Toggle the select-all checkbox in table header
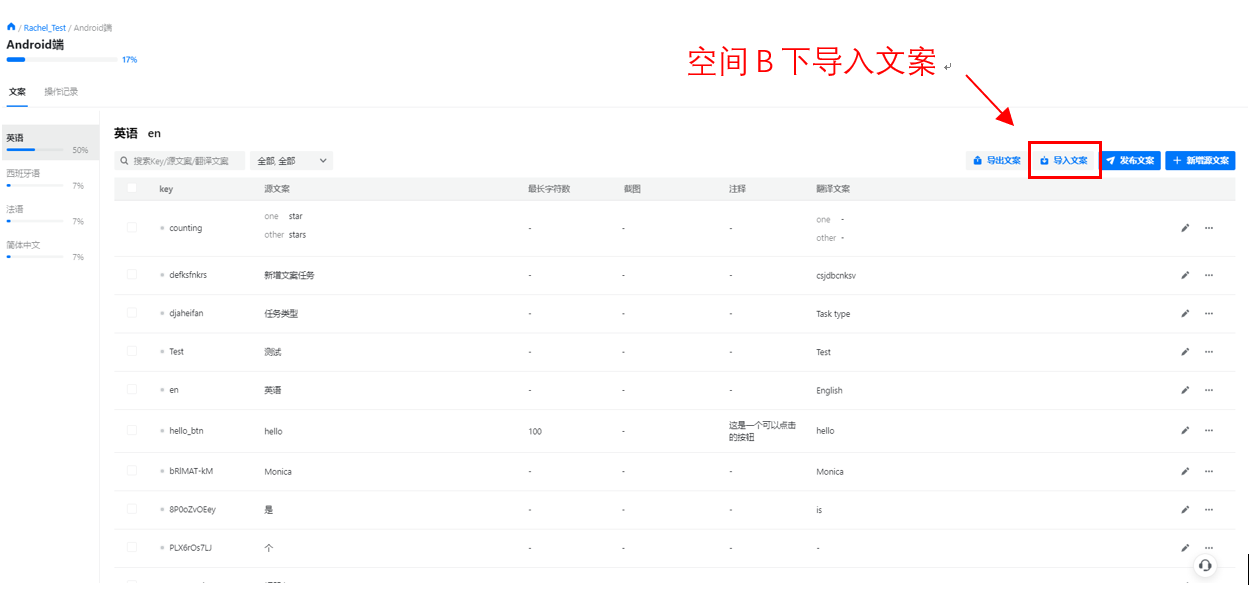 pos(132,189)
